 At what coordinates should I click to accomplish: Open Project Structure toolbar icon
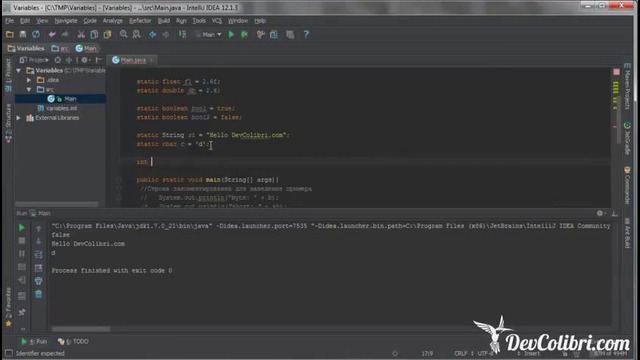tap(274, 35)
